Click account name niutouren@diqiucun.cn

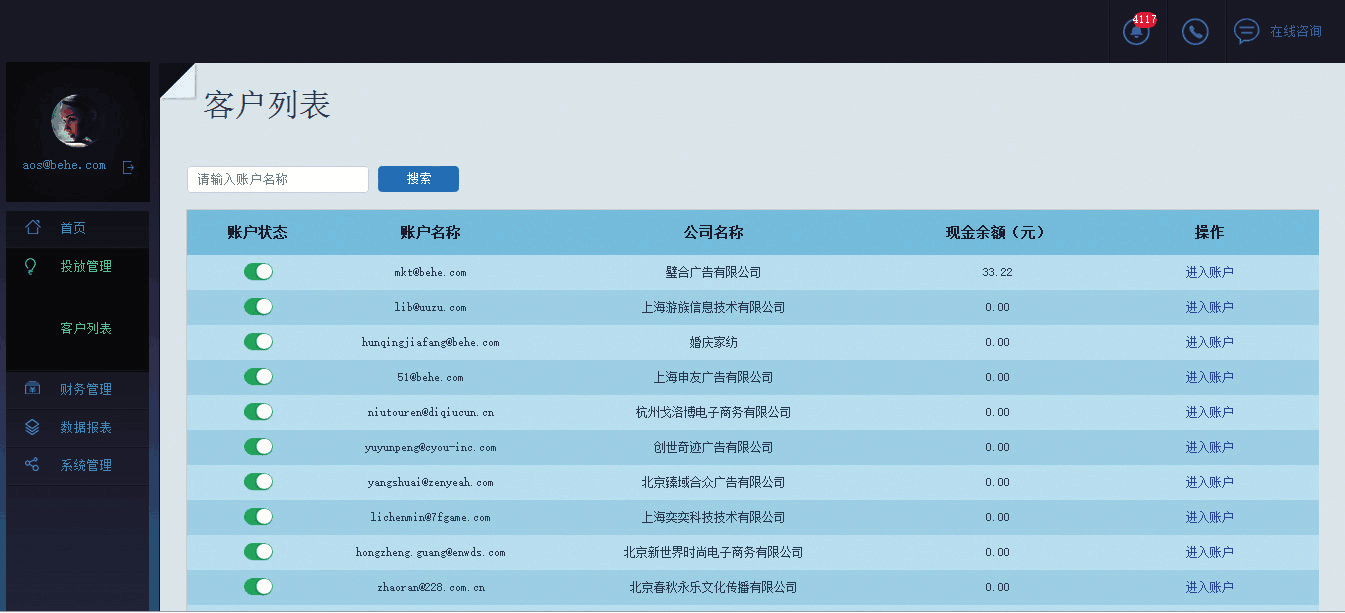click(x=430, y=412)
